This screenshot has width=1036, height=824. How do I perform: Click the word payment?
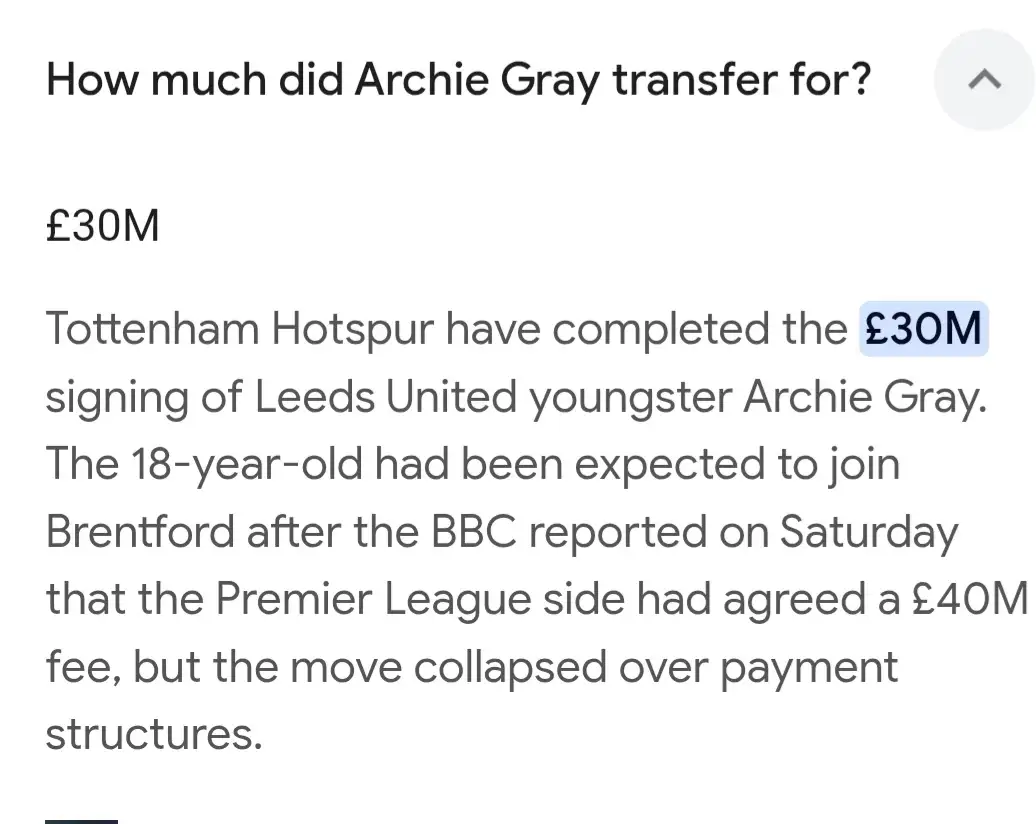coord(809,667)
